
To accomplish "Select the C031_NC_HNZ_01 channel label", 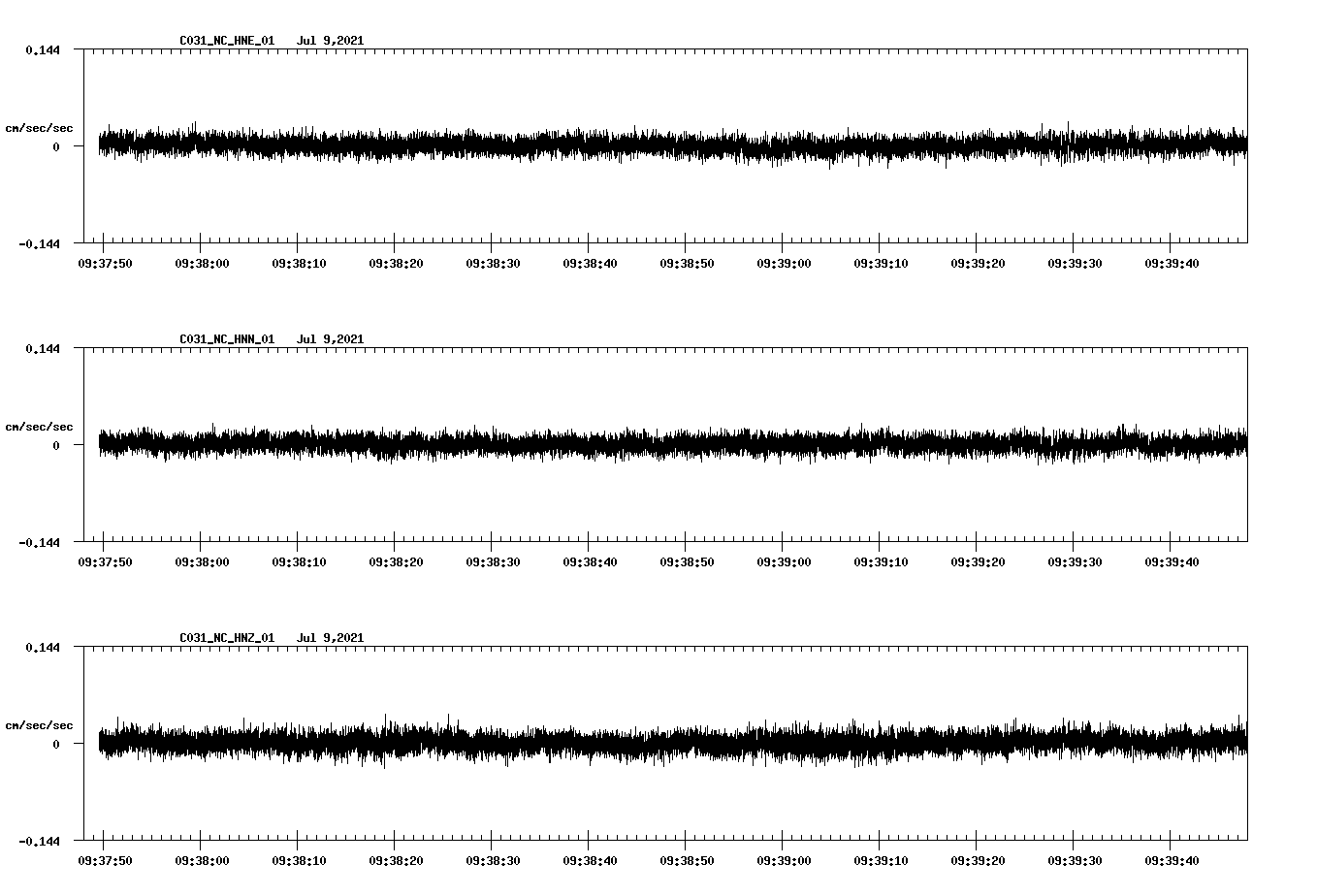I will click(x=225, y=637).
